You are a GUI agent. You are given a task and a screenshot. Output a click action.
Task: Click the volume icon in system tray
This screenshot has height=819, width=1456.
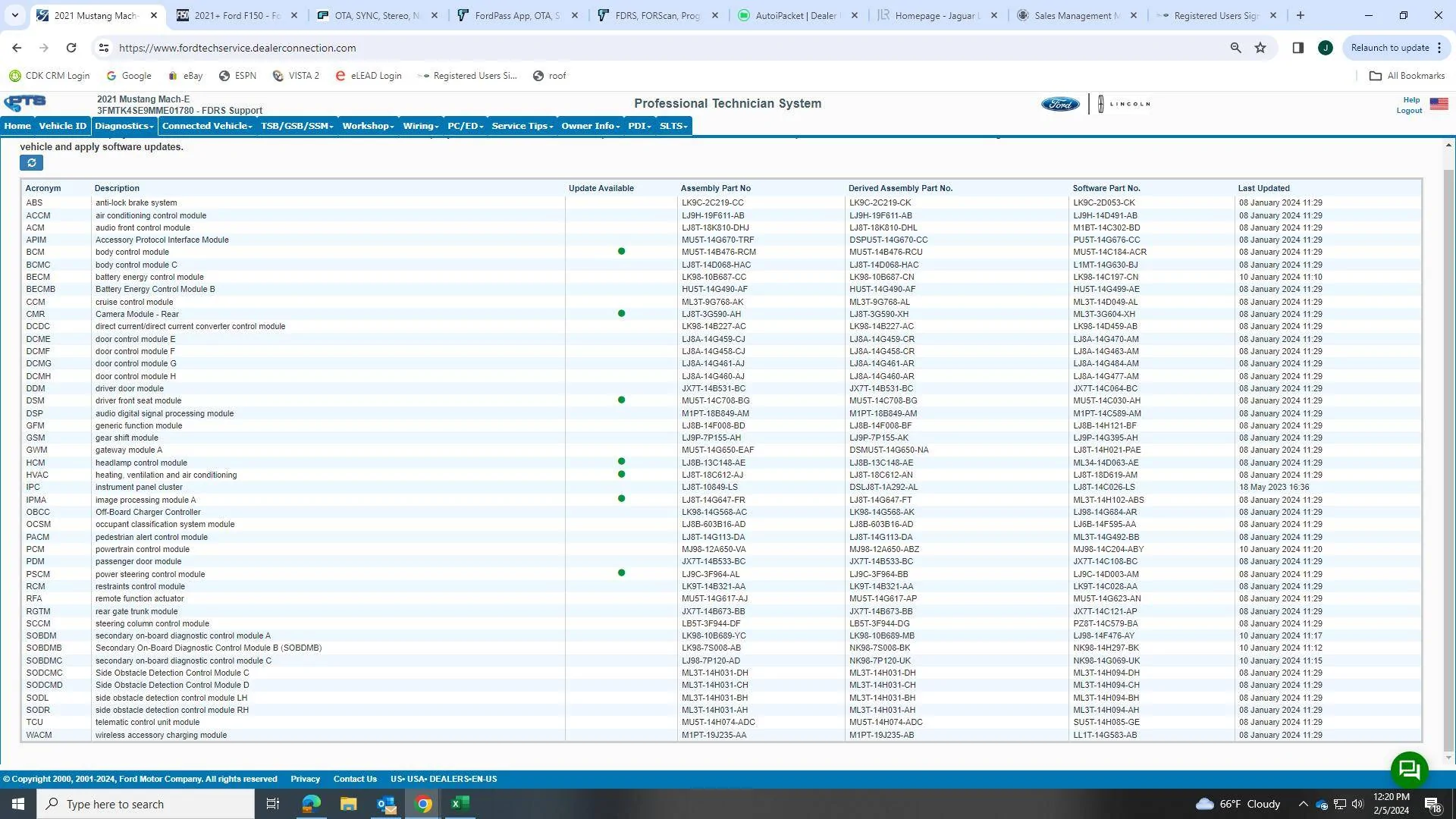point(1357,804)
